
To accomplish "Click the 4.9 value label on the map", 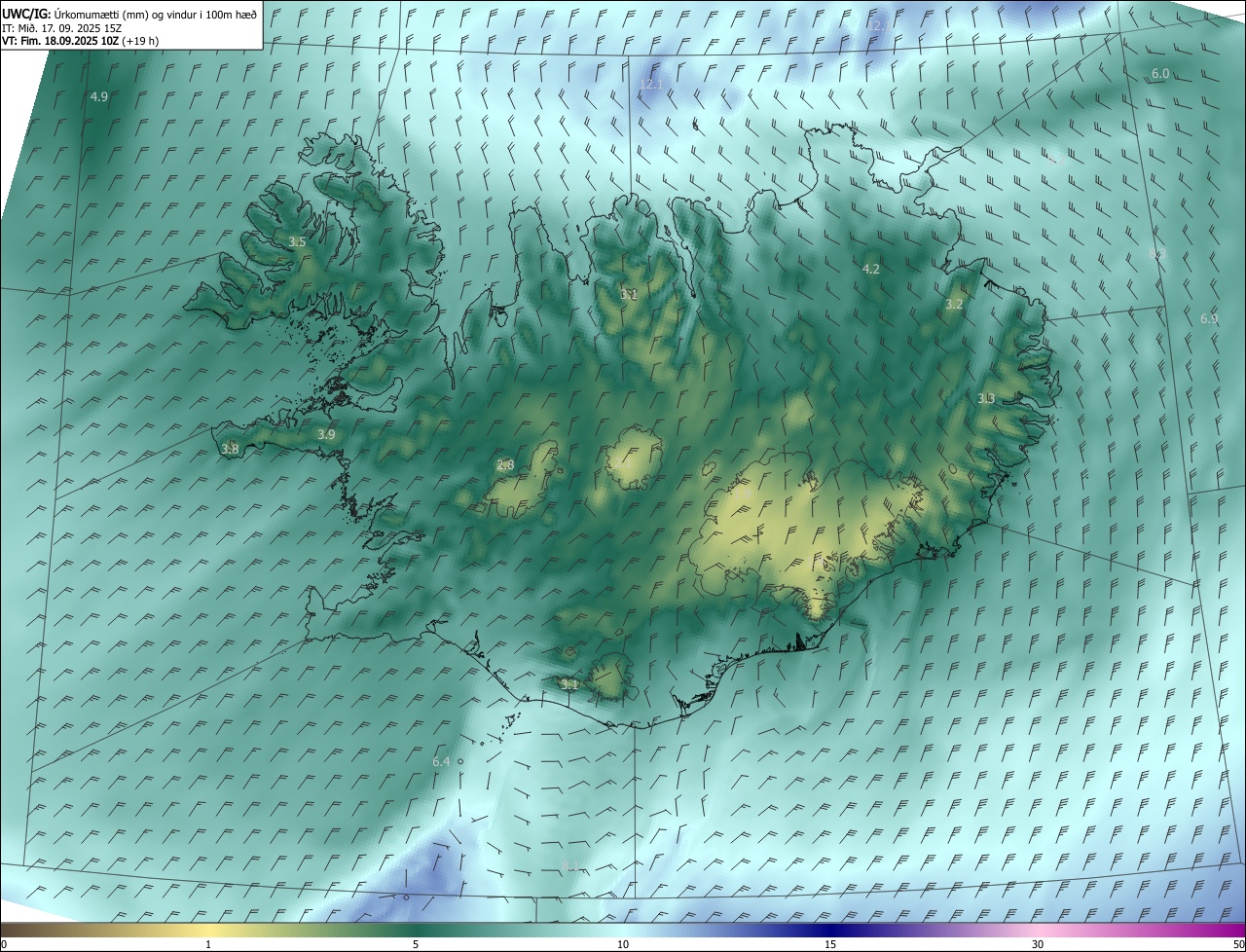I will [x=99, y=96].
